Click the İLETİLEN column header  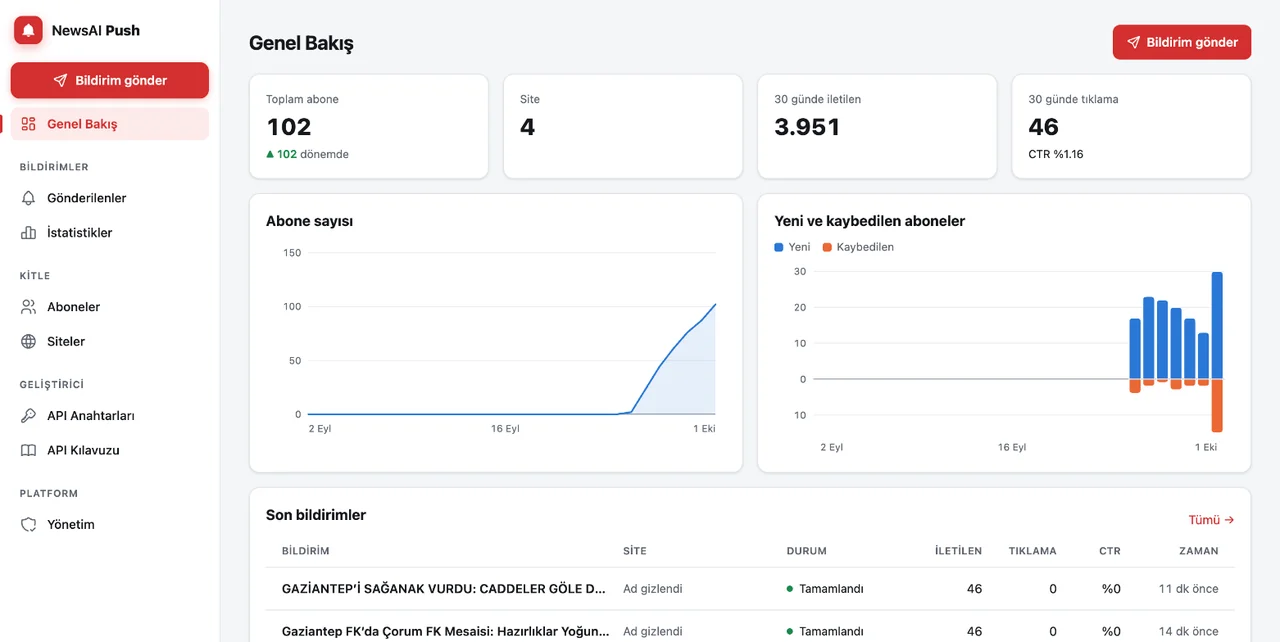(x=958, y=551)
